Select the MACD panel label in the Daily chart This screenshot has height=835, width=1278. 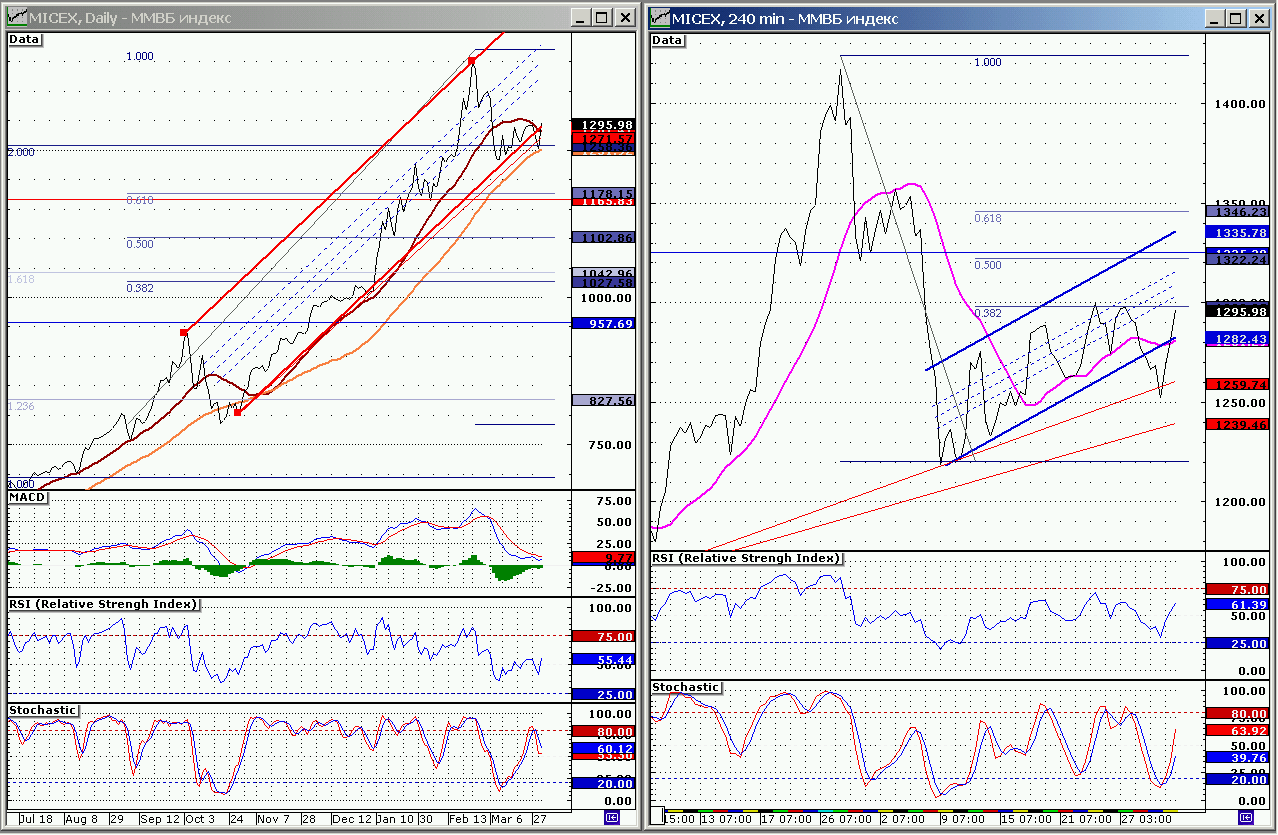point(28,497)
